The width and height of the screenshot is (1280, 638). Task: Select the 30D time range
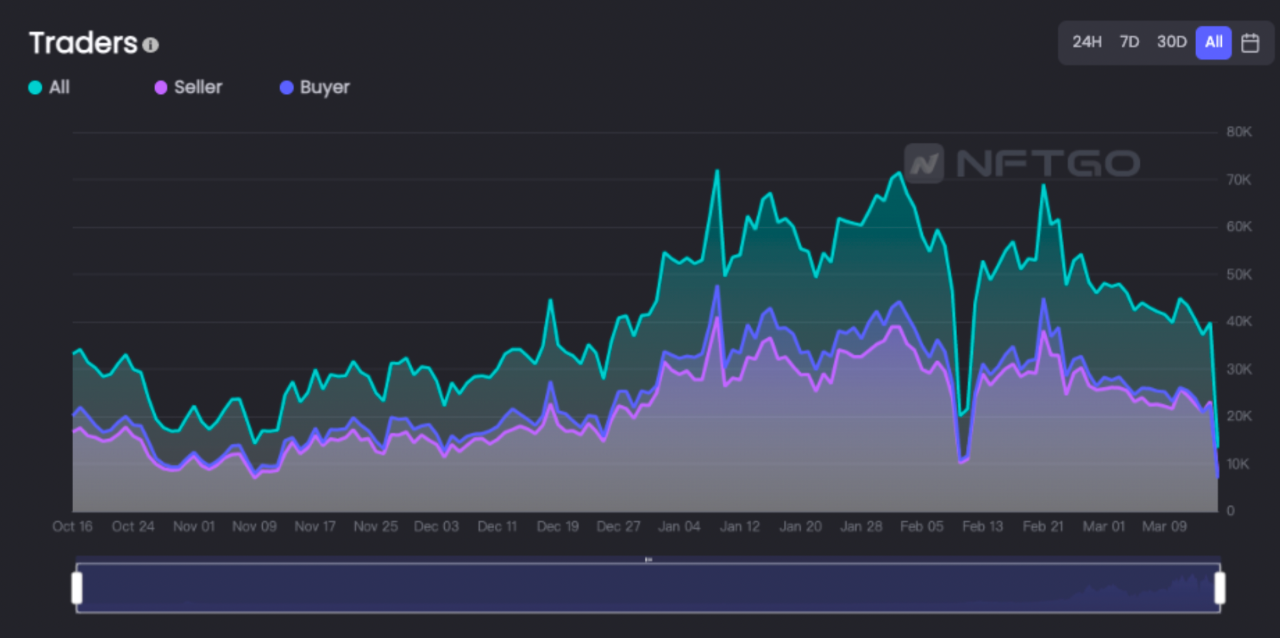point(1171,42)
